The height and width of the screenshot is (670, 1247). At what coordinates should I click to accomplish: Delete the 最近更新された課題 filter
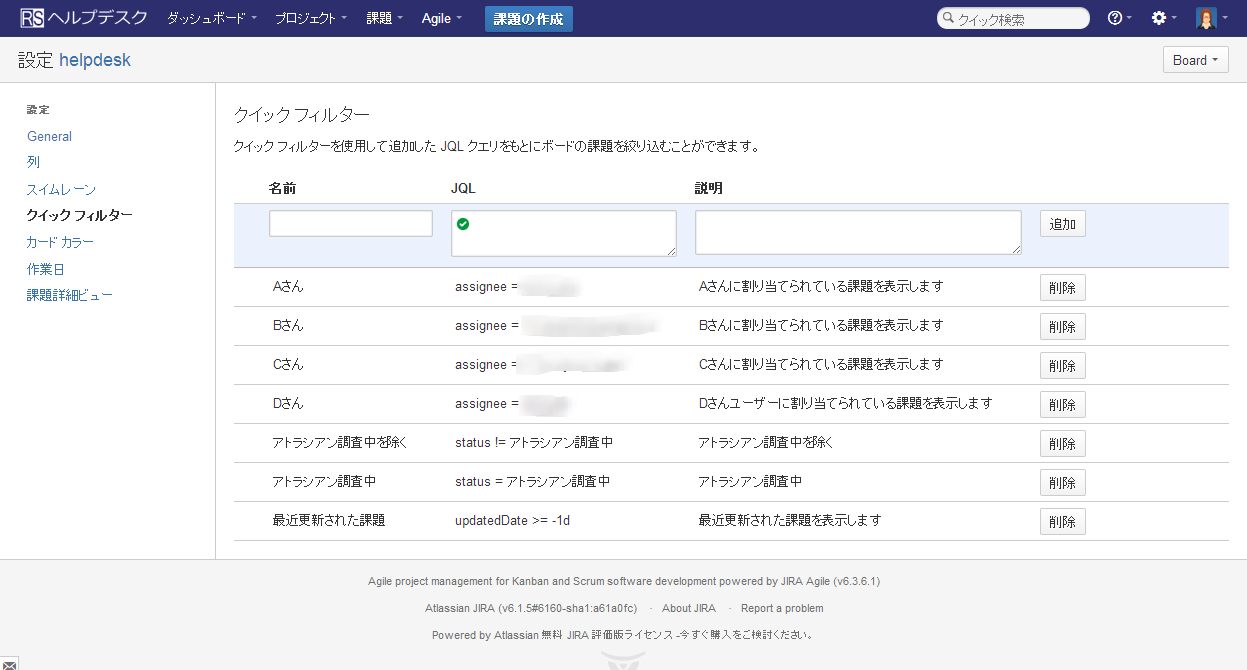click(1063, 521)
